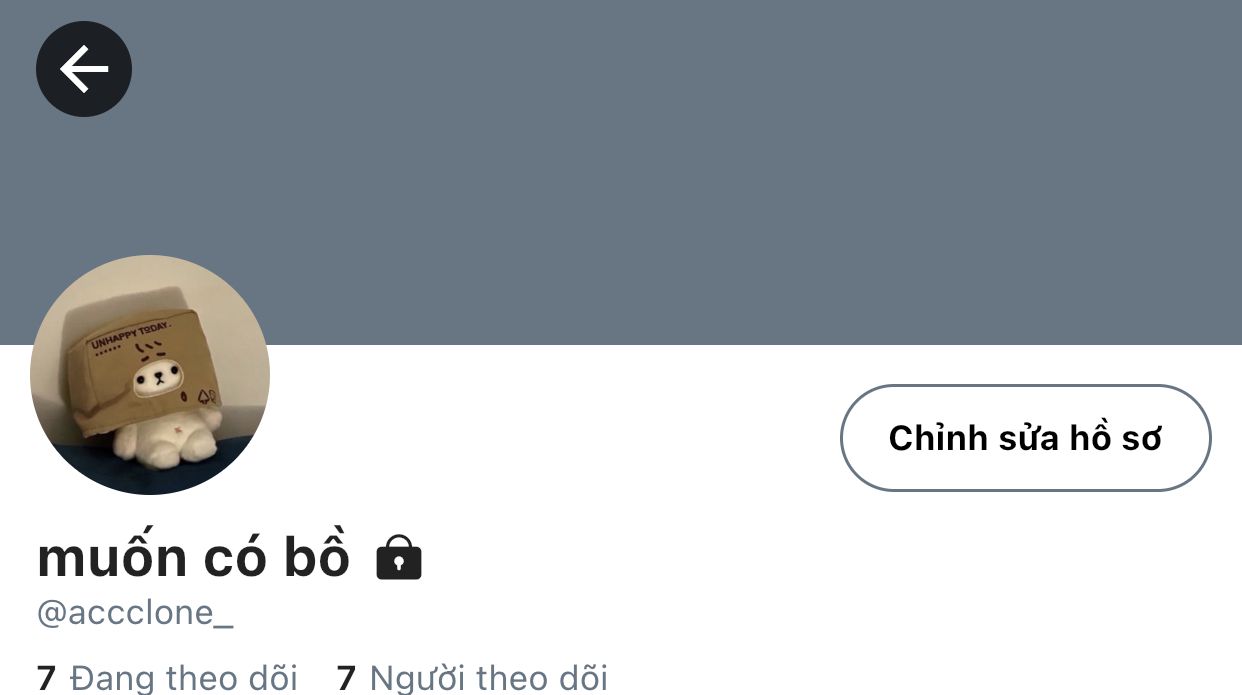
Task: Click the bear face peeking through the box
Action: 160,378
